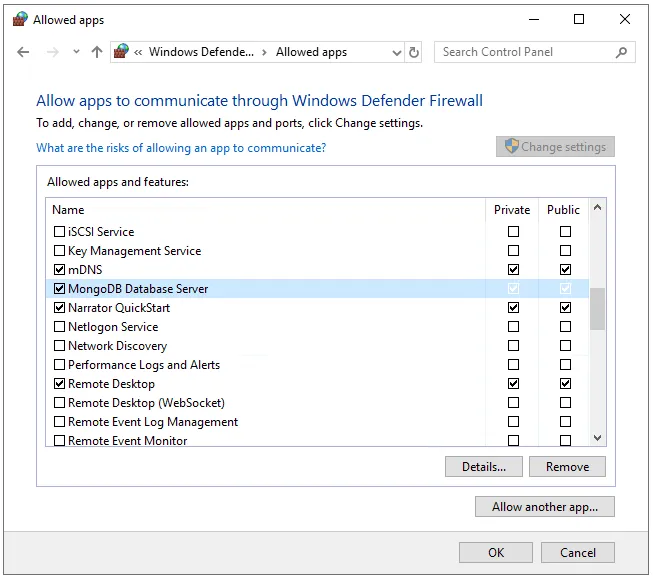The width and height of the screenshot is (653, 579).
Task: Select the Windows Defender breadcrumb item
Action: [201, 52]
